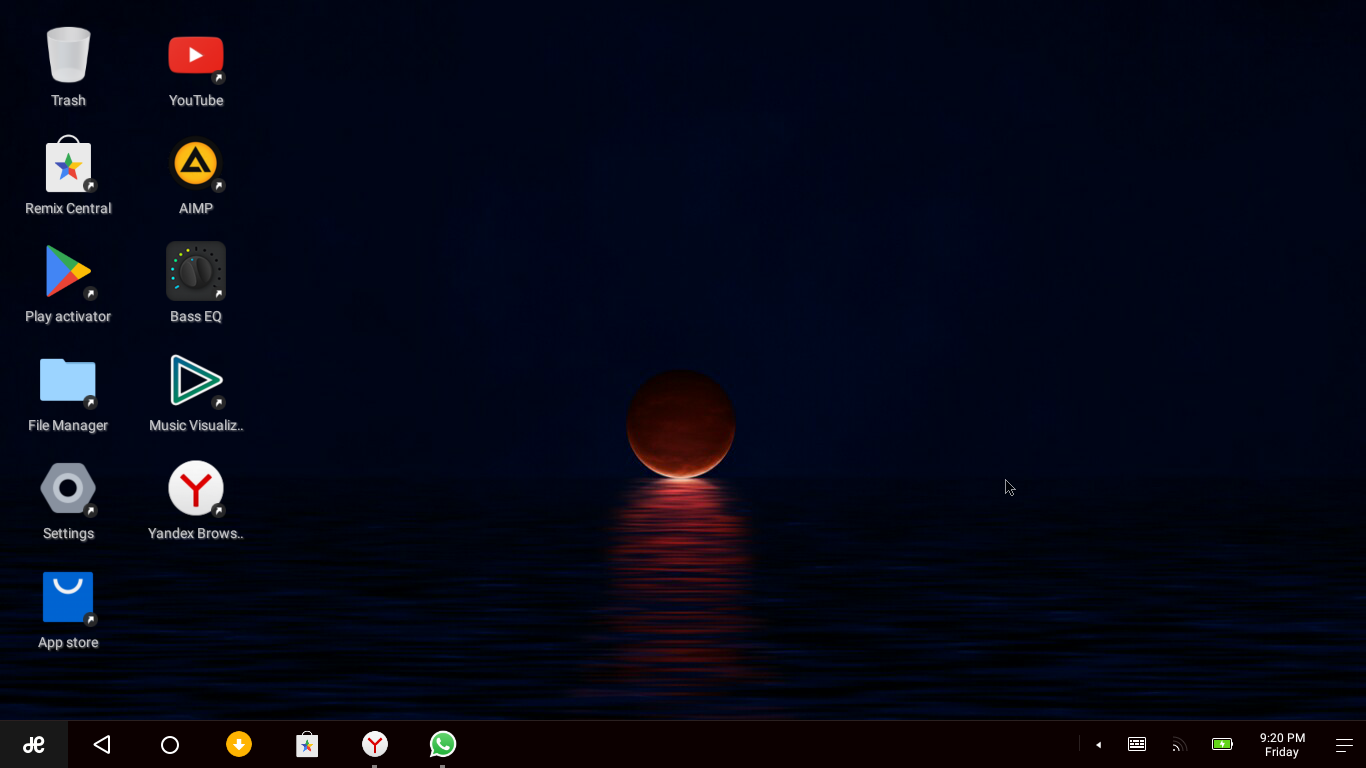Open Play activator shortcut

tap(68, 272)
